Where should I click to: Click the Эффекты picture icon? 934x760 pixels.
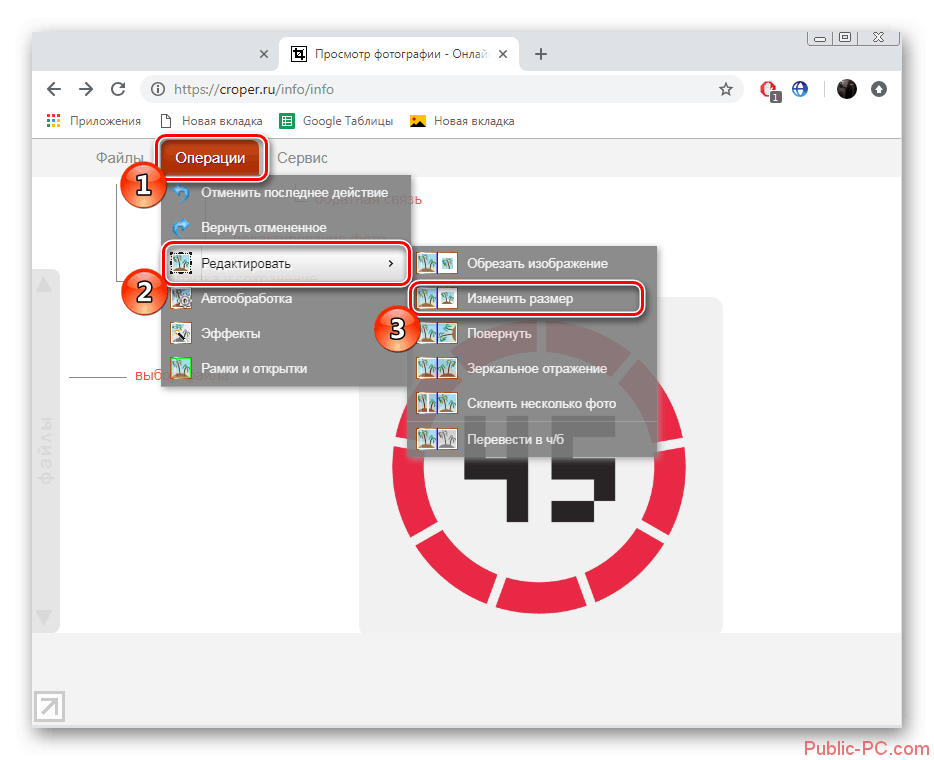coord(181,334)
